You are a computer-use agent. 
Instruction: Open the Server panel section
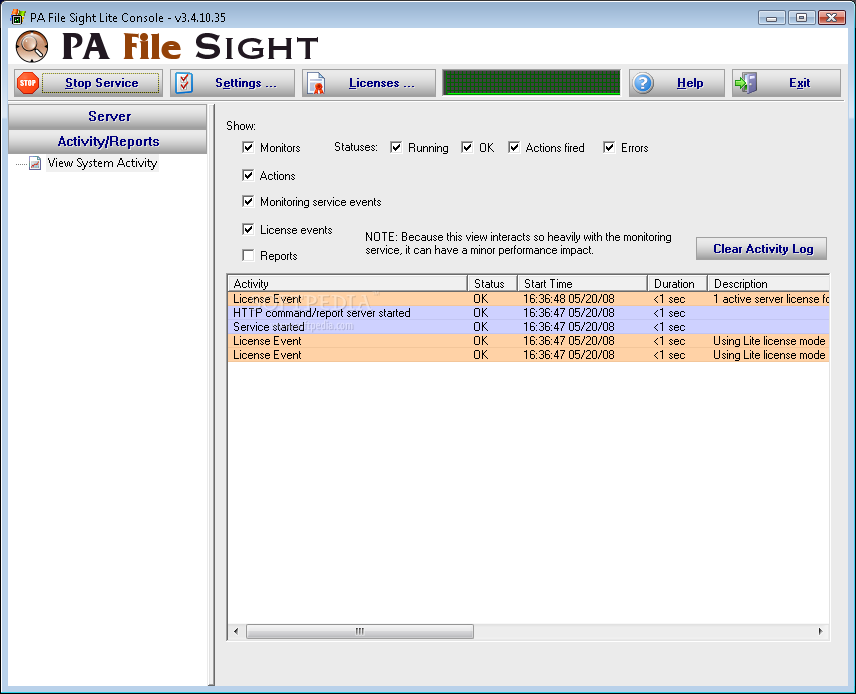(108, 116)
